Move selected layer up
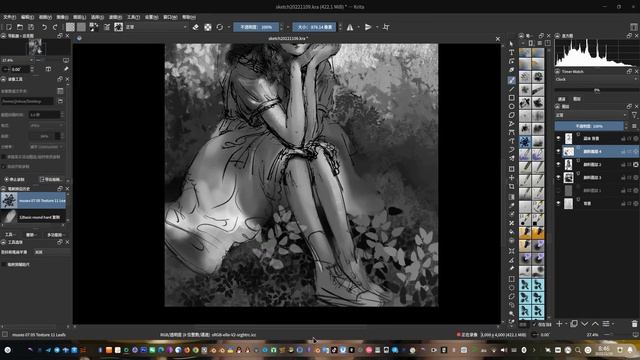This screenshot has height=360, width=640. pyautogui.click(x=596, y=324)
